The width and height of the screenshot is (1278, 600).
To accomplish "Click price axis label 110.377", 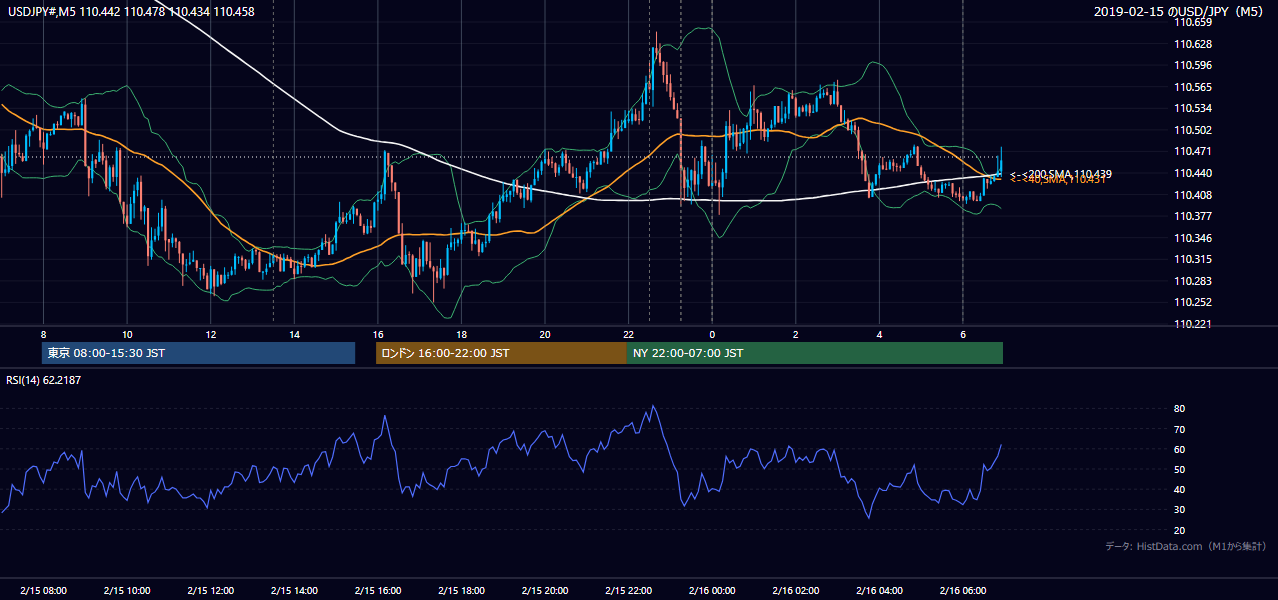I will (x=1195, y=216).
